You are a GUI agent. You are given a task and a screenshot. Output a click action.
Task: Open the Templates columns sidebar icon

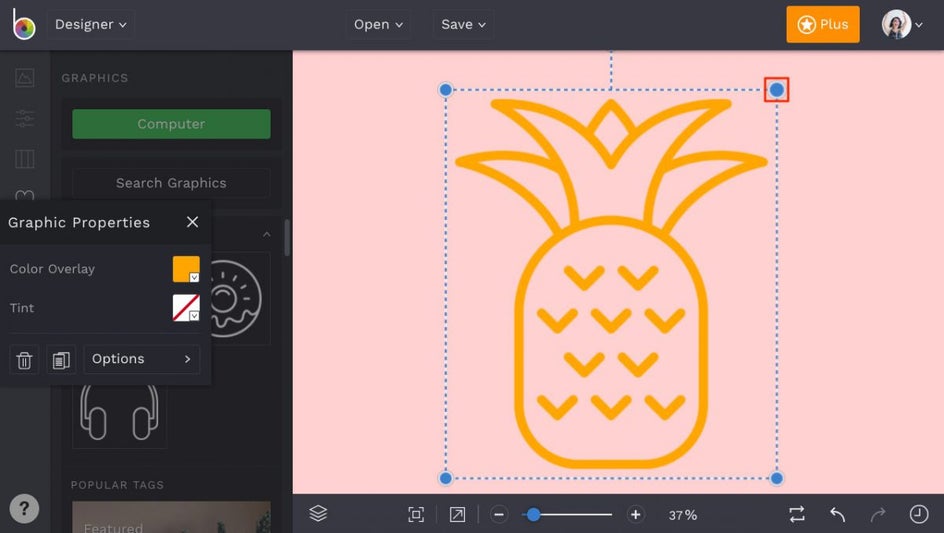[25, 158]
